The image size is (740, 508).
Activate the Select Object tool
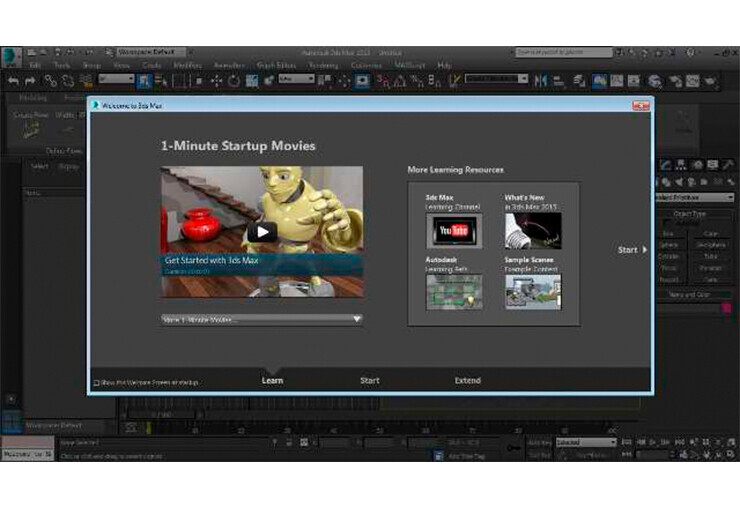coord(143,81)
